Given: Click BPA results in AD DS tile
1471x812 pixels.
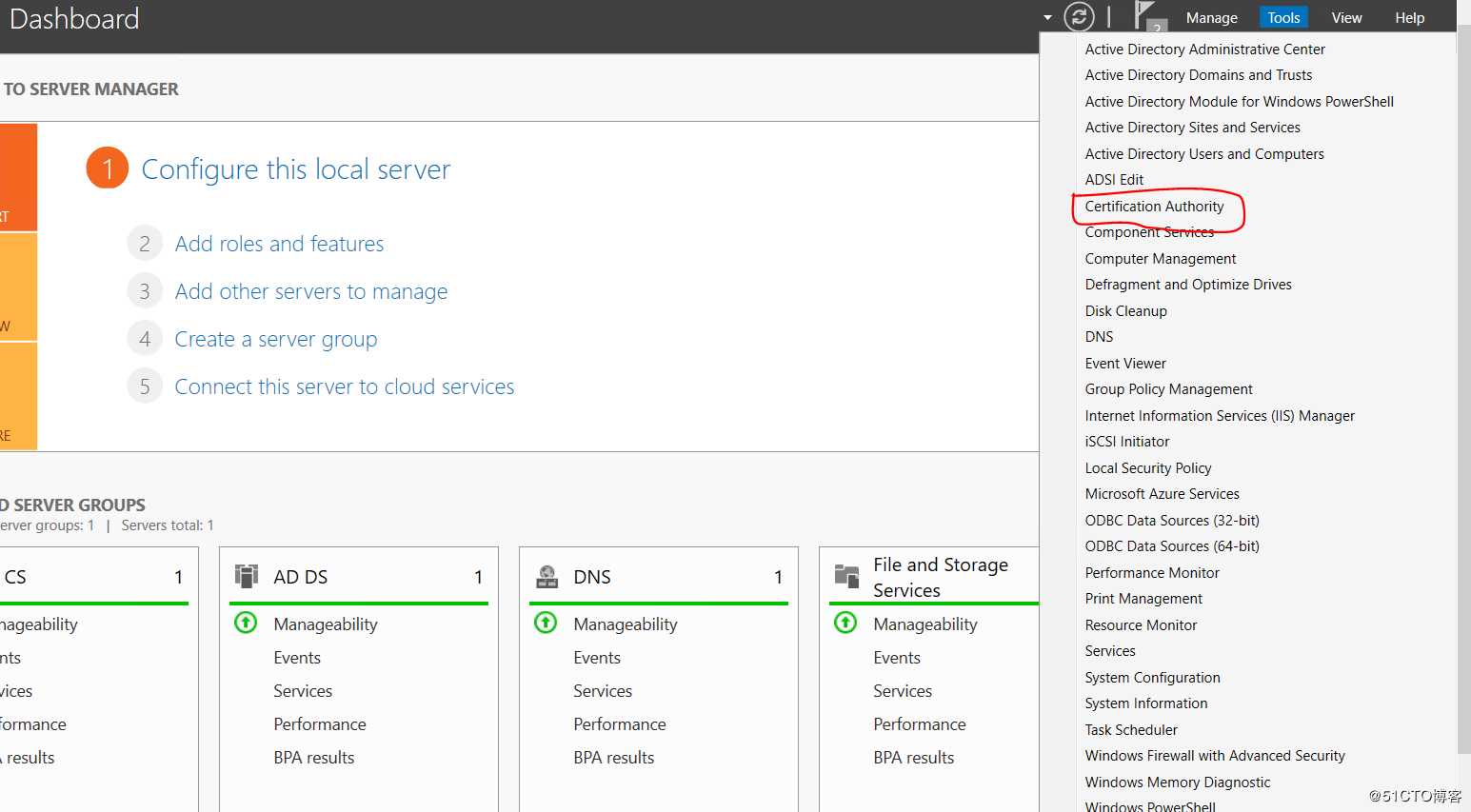Looking at the screenshot, I should coord(314,758).
